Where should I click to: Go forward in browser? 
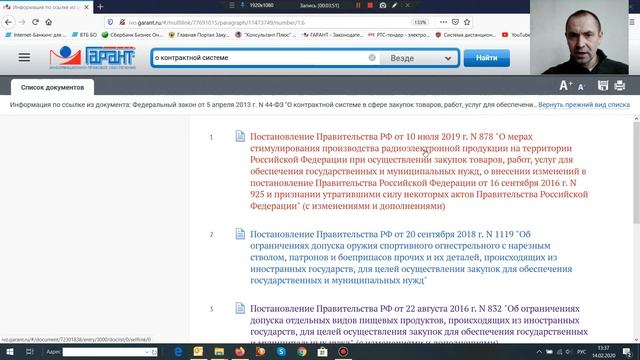[22, 22]
